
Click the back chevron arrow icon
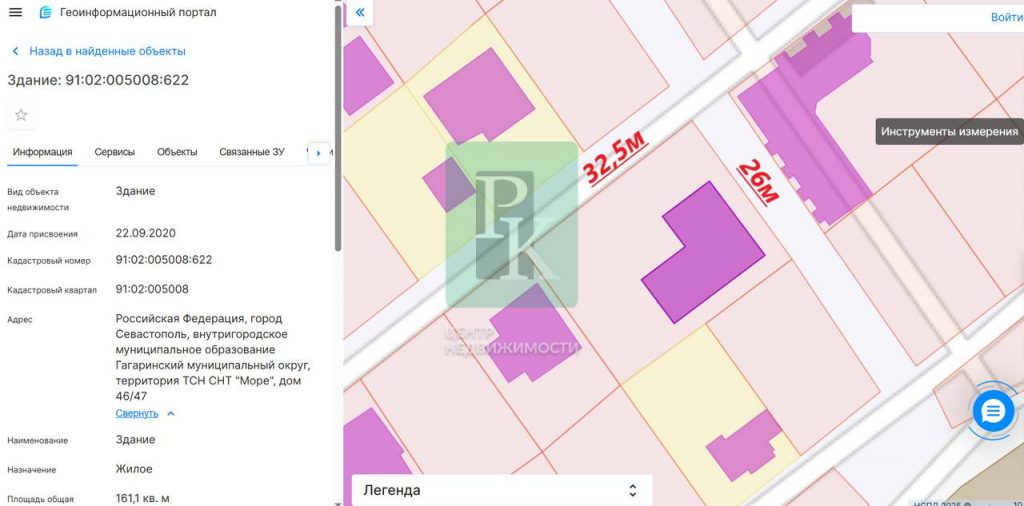(x=15, y=51)
